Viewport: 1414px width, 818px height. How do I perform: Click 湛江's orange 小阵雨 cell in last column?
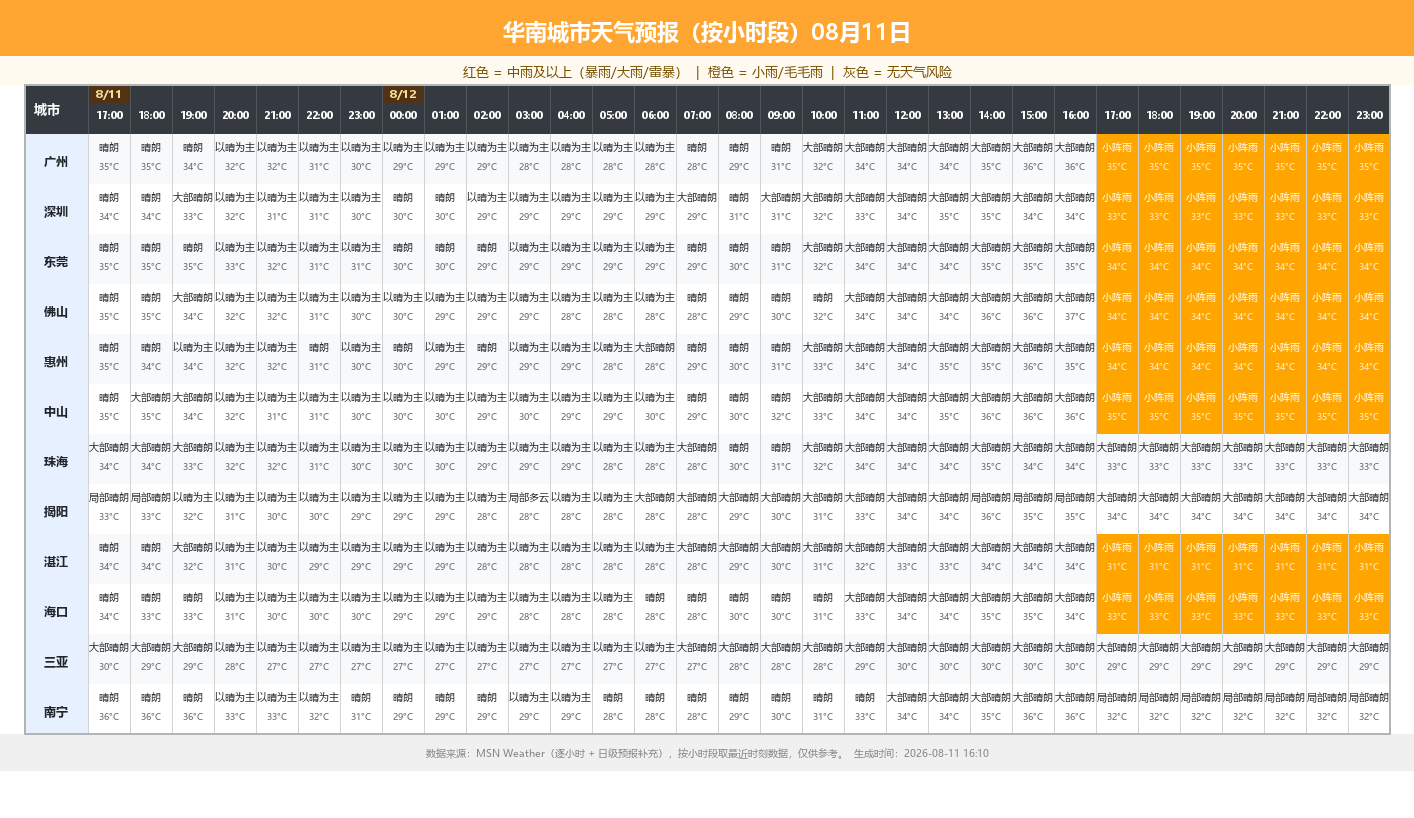click(1369, 559)
